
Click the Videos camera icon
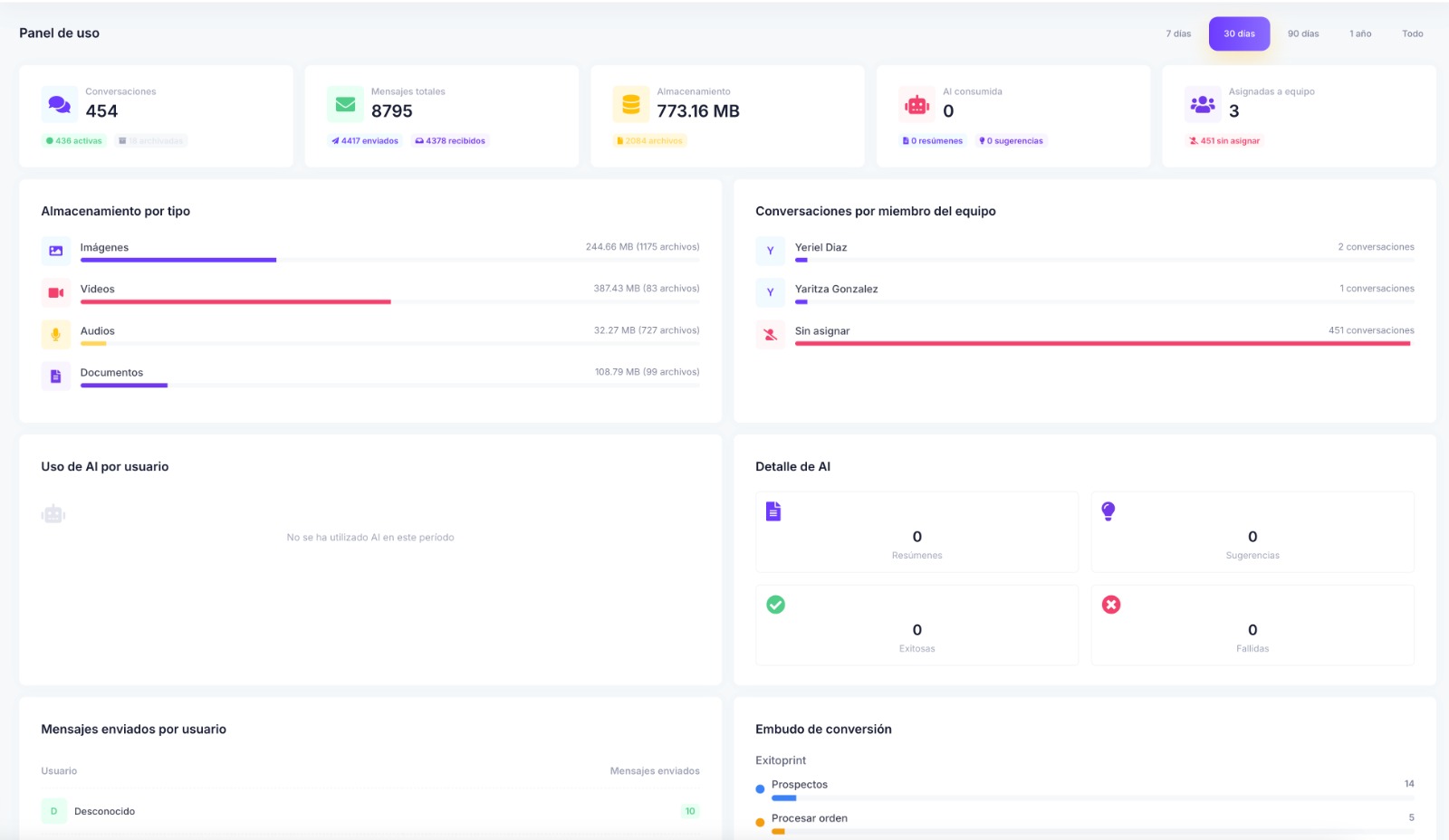tap(56, 292)
